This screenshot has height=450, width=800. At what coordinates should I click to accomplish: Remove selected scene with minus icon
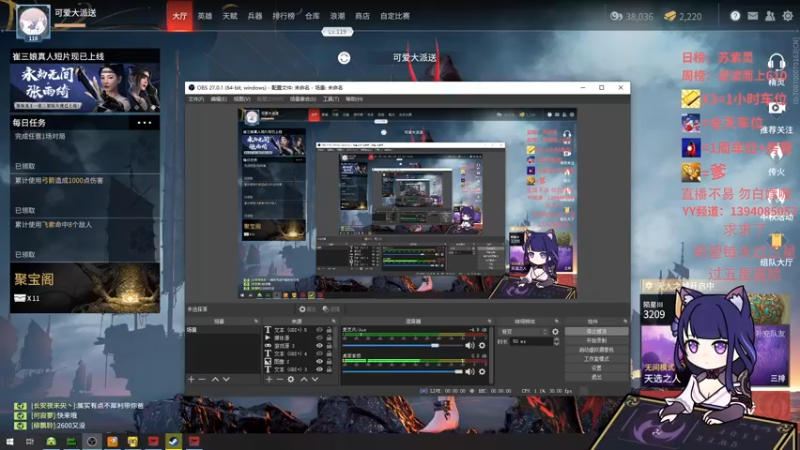coord(202,380)
